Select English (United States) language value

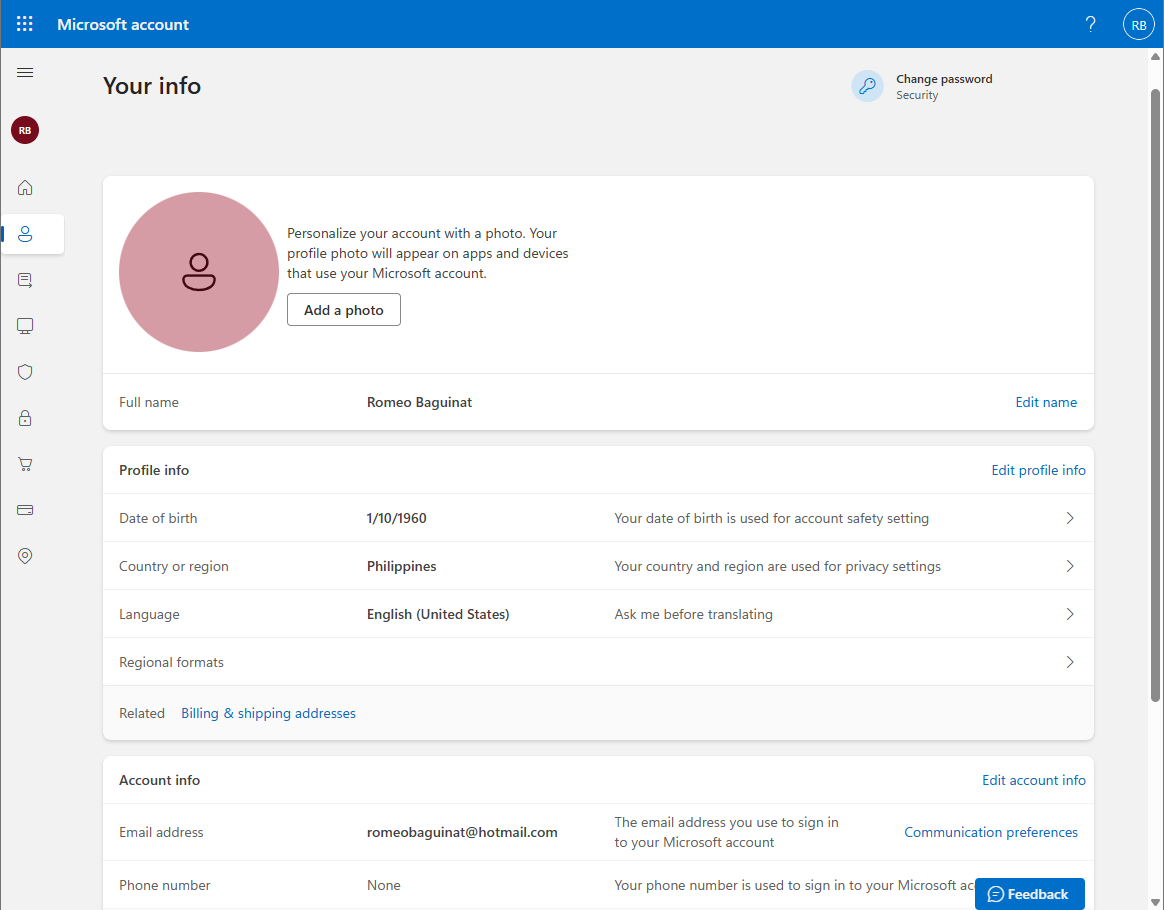(x=438, y=614)
